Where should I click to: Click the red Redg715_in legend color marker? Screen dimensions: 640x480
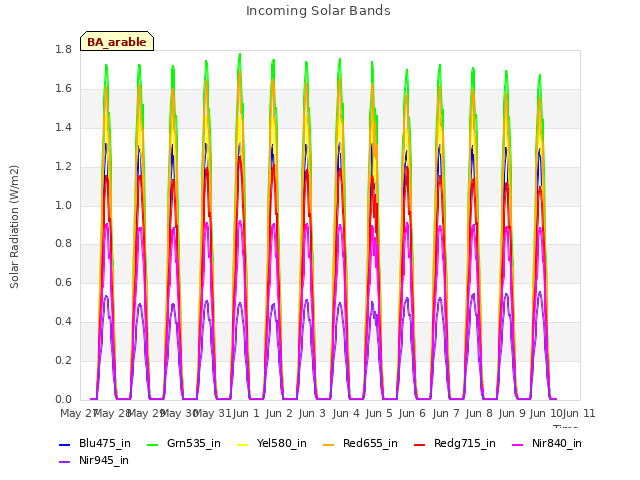pos(420,444)
